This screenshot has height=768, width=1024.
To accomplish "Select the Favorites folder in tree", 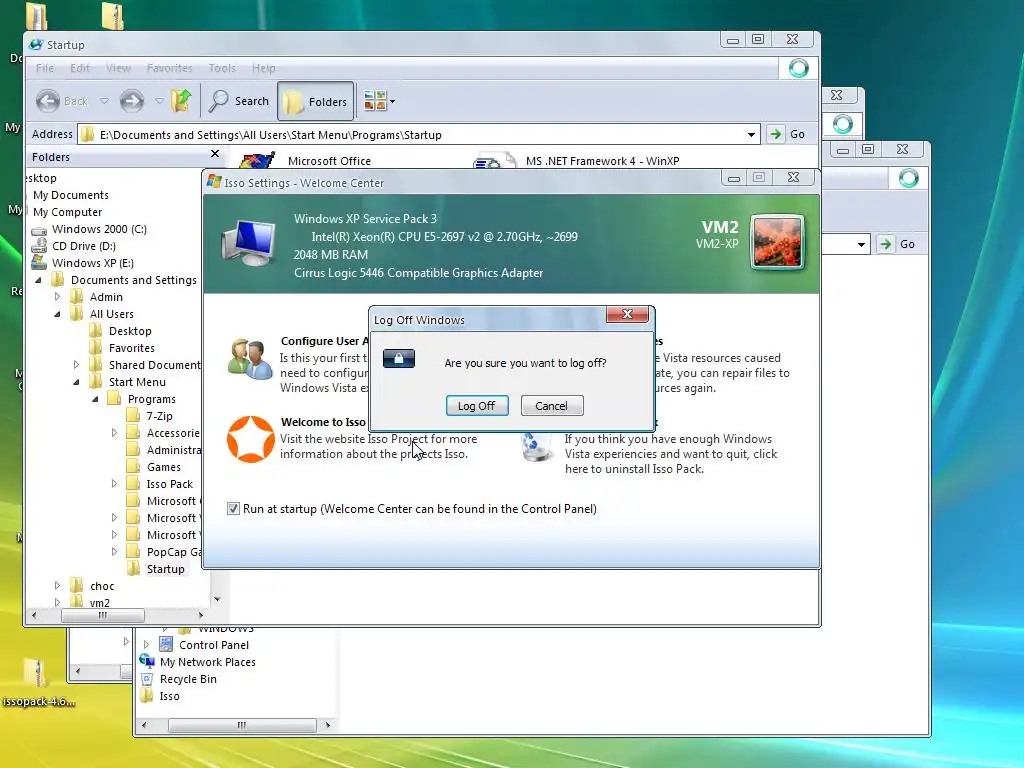I will (x=131, y=348).
